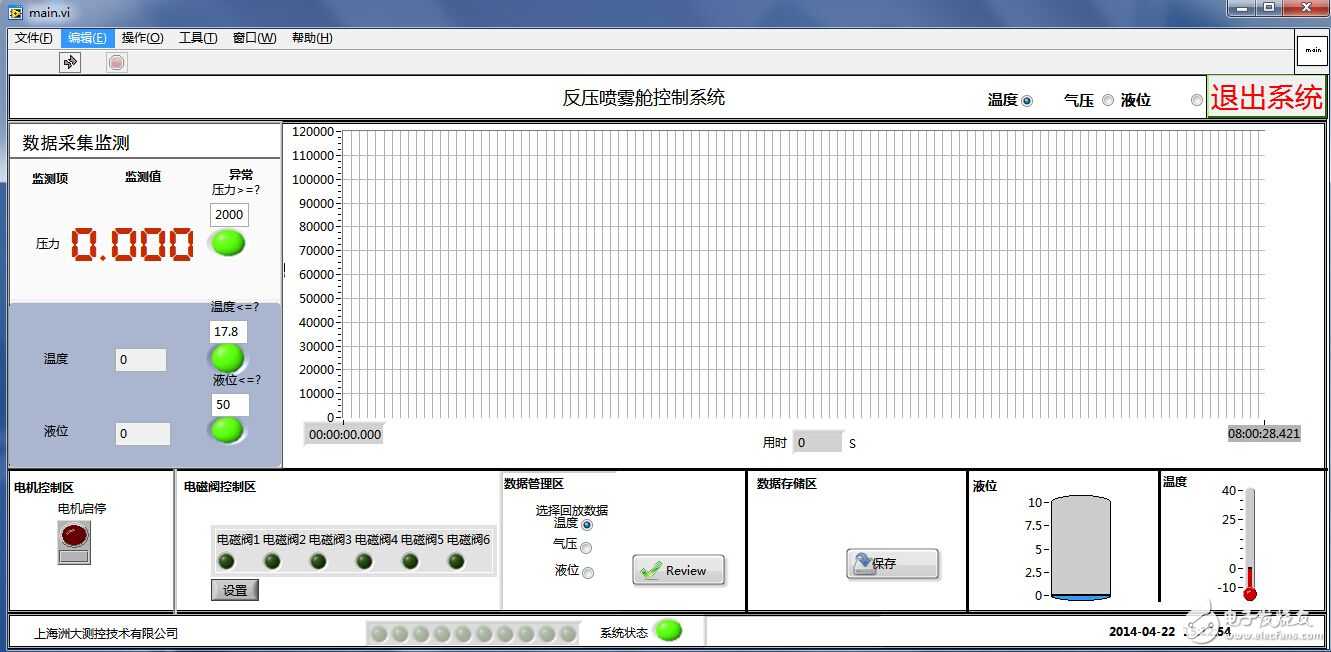Image resolution: width=1331 pixels, height=652 pixels.
Task: Select the top 液位 radio button
Action: point(1197,100)
